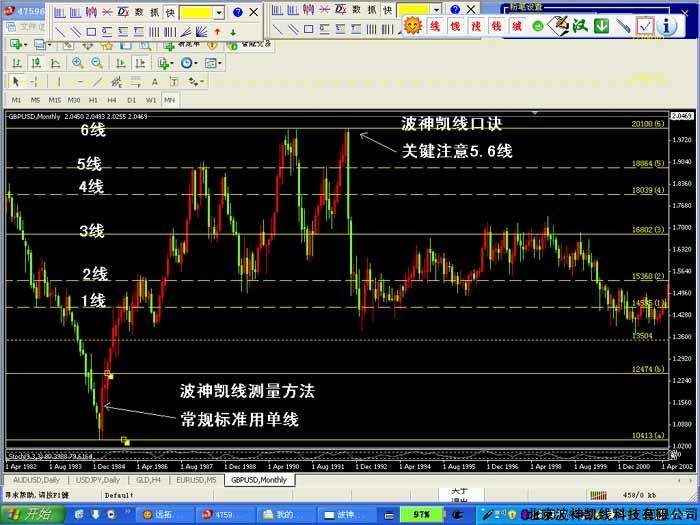Switch to M1 timeframe
This screenshot has width=700, height=525.
click(16, 100)
